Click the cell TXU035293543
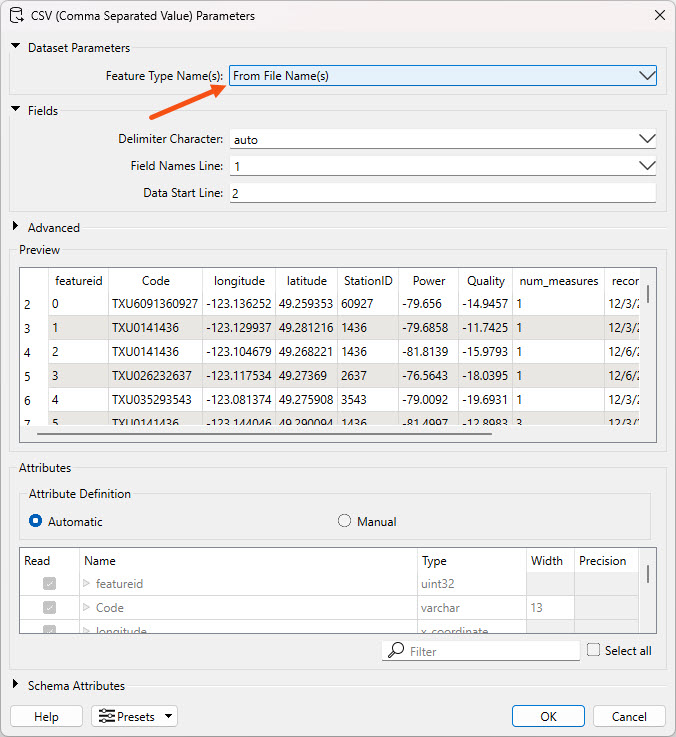The height and width of the screenshot is (737, 676). click(x=156, y=400)
